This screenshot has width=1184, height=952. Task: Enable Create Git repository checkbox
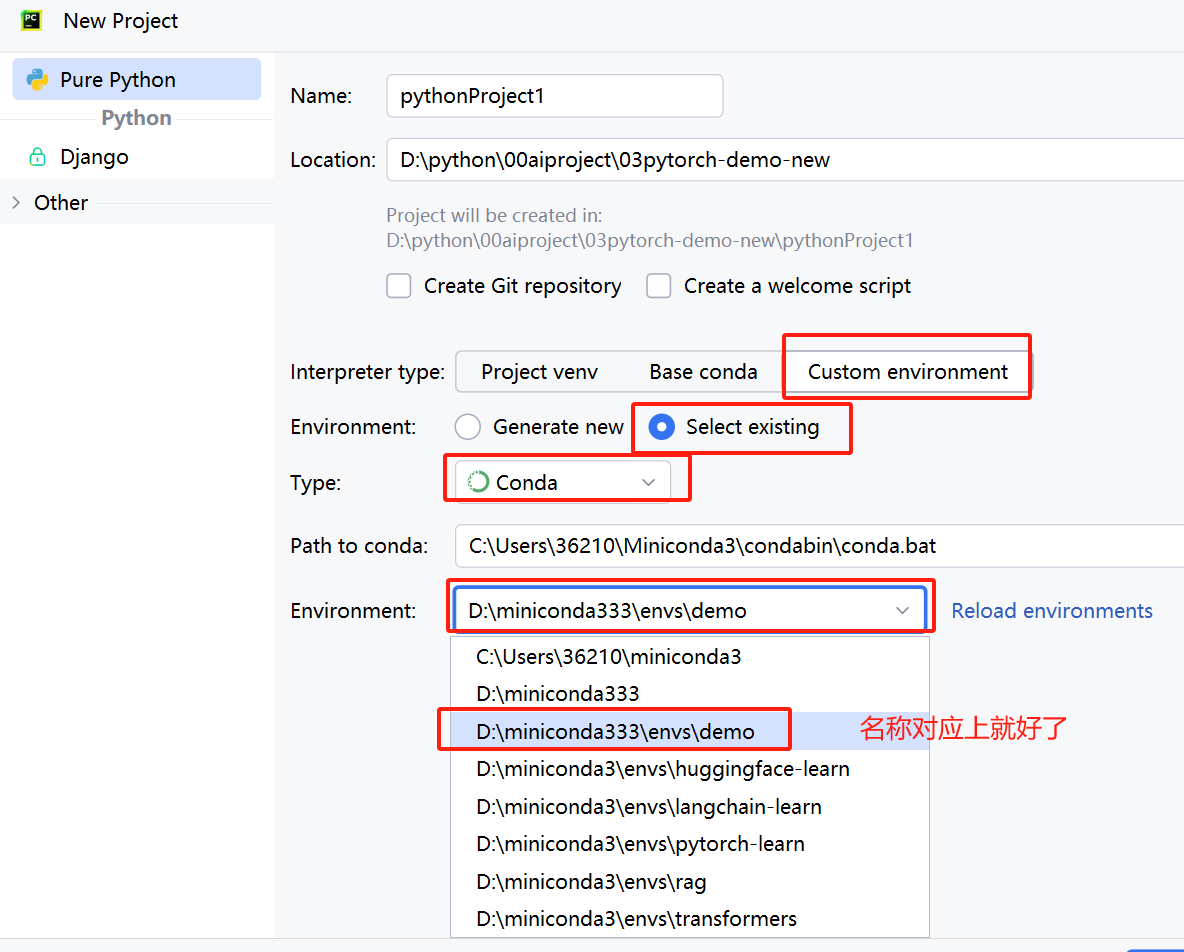click(399, 286)
